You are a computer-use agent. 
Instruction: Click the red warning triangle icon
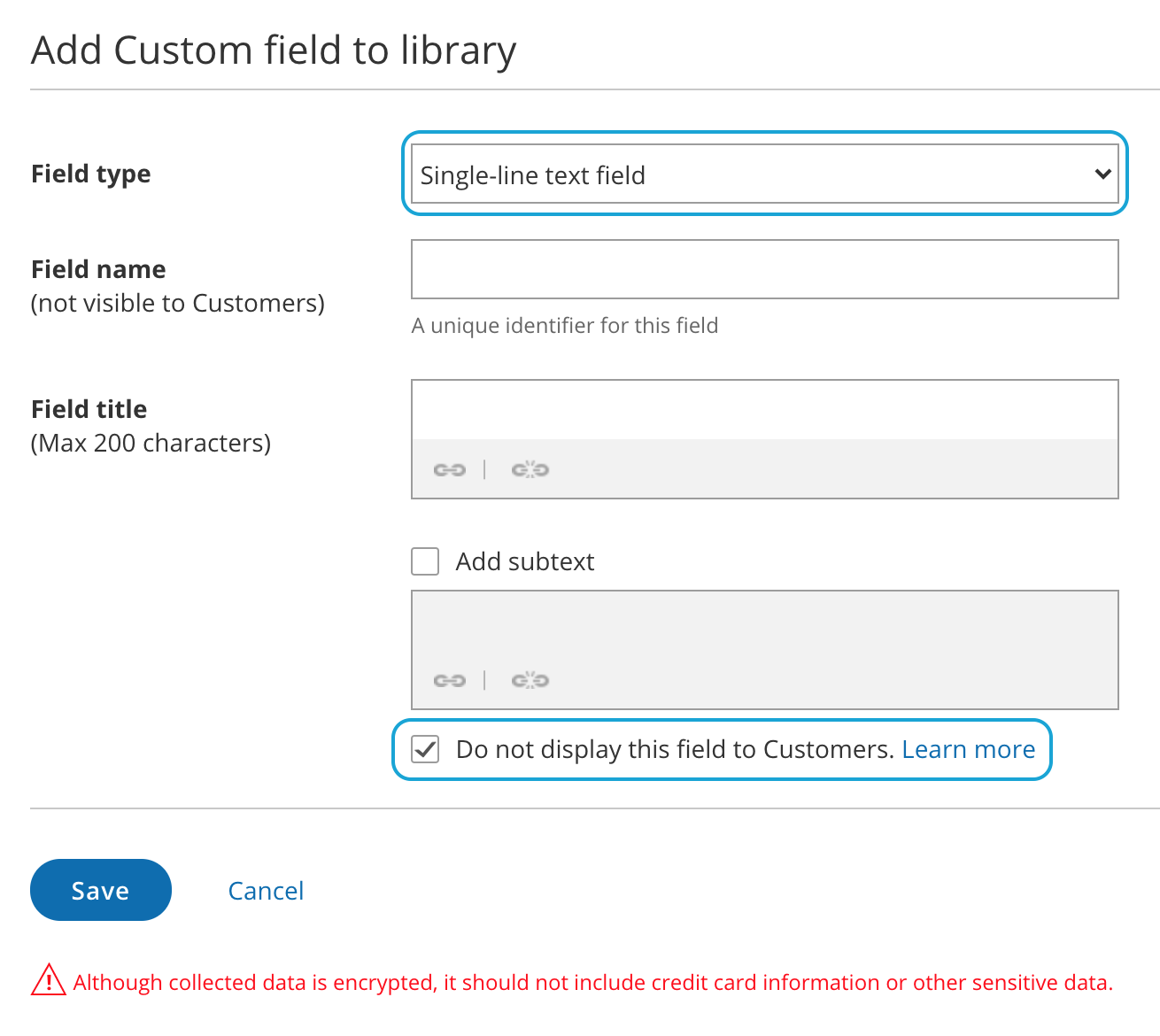pyautogui.click(x=49, y=981)
